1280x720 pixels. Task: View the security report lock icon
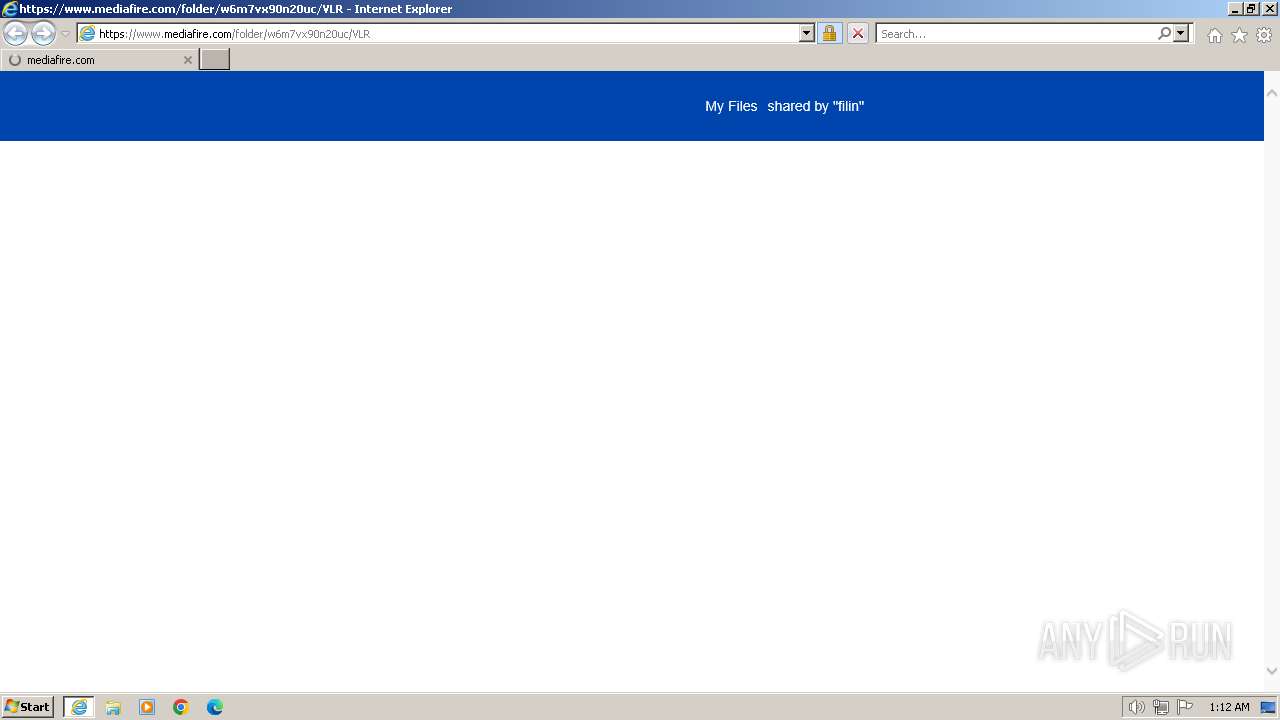(x=829, y=33)
